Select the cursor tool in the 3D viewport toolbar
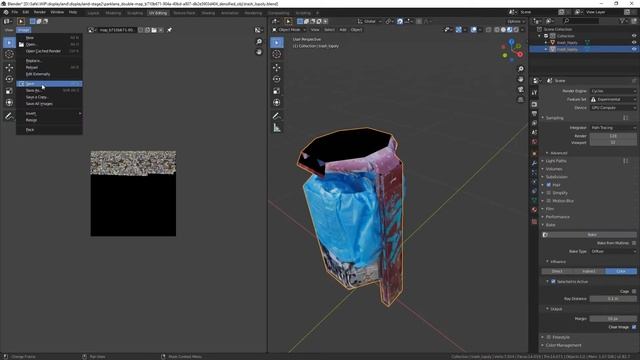 point(277,54)
